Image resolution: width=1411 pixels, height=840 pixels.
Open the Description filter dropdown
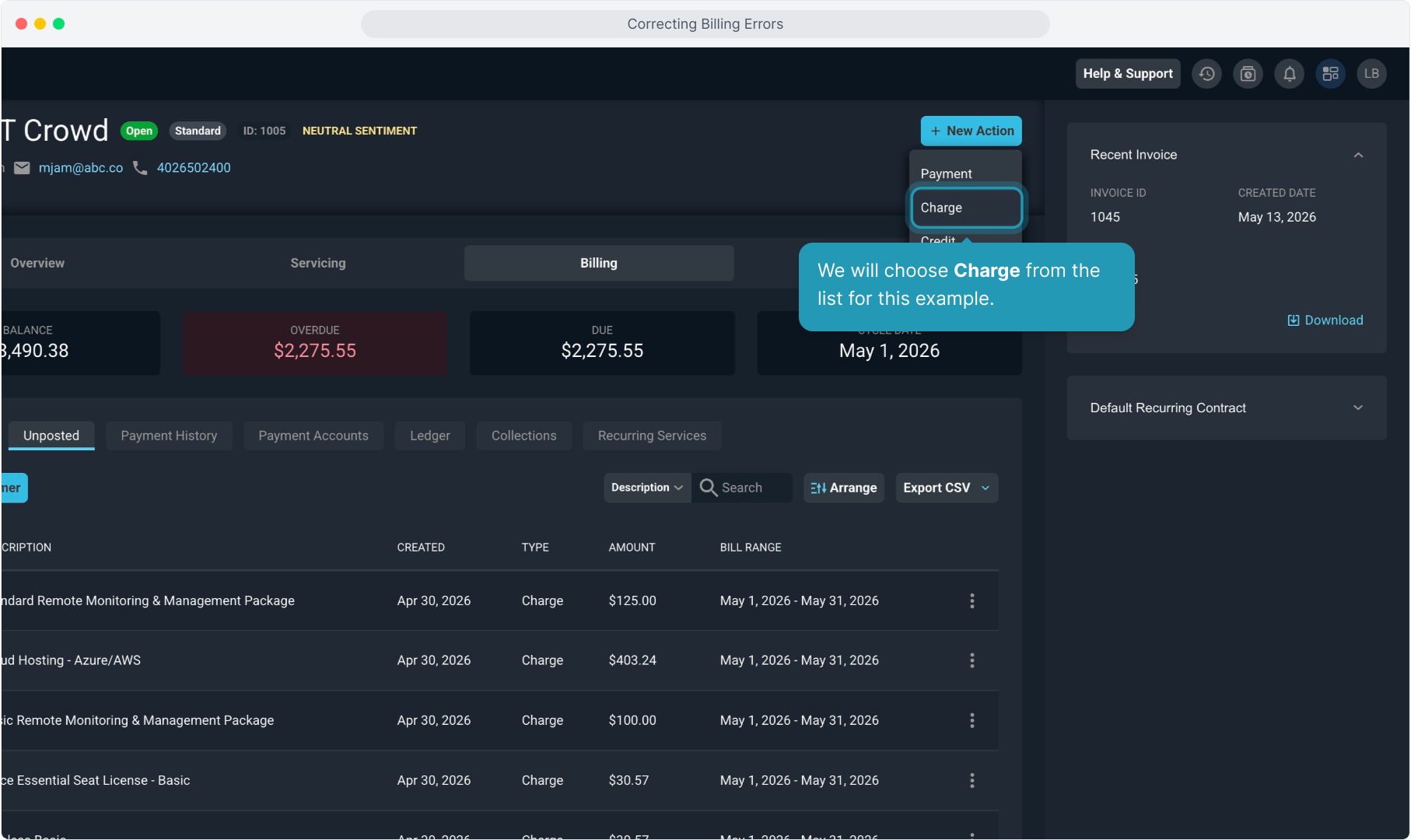pos(647,488)
